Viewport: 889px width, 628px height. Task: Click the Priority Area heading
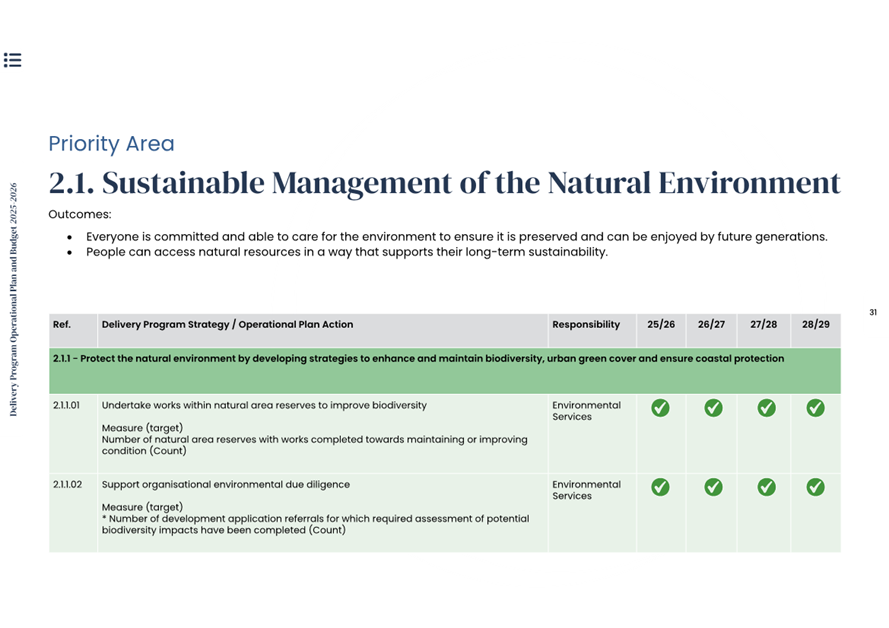click(x=111, y=144)
